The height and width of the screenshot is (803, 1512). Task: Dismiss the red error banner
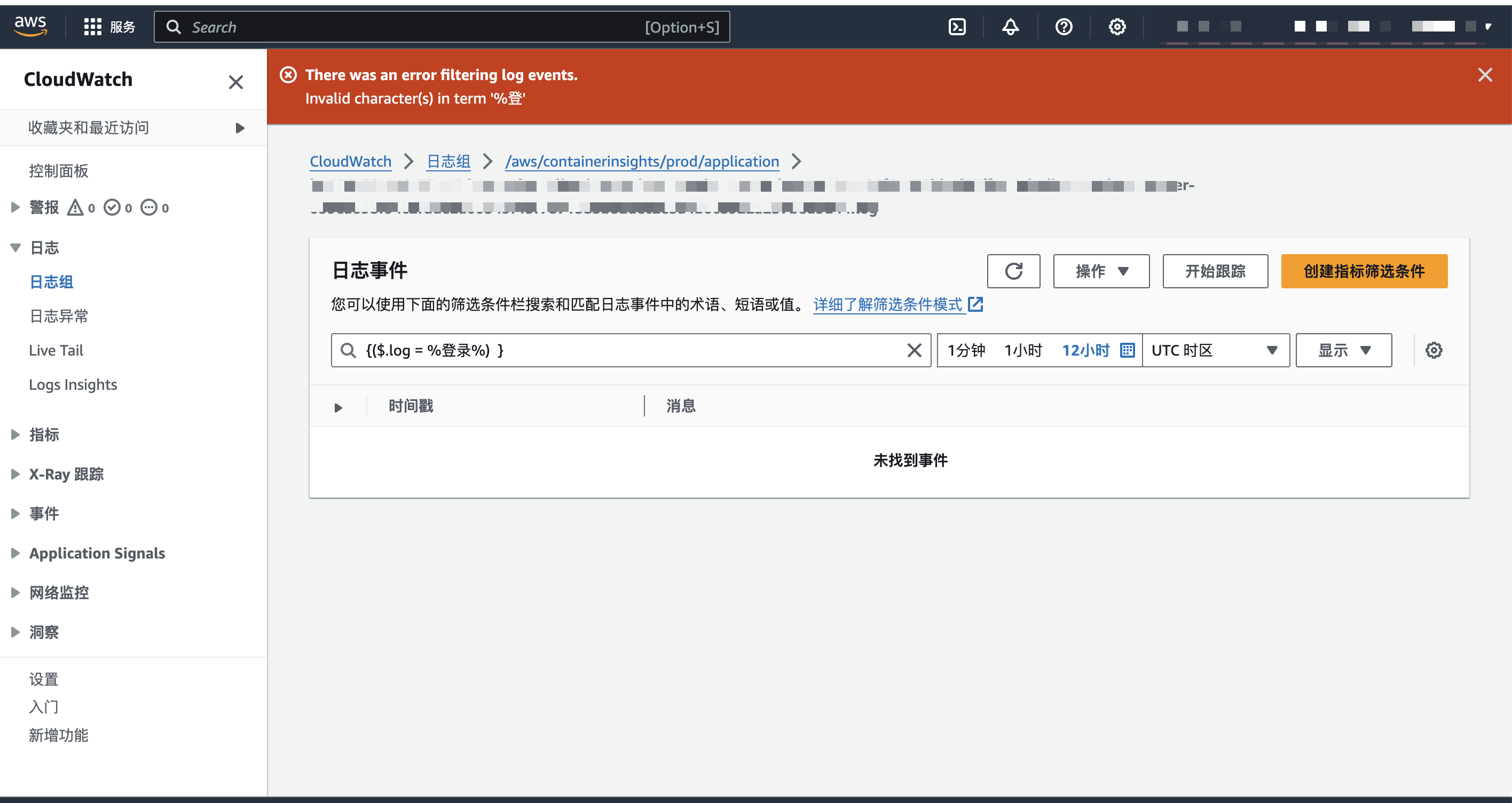[1485, 75]
